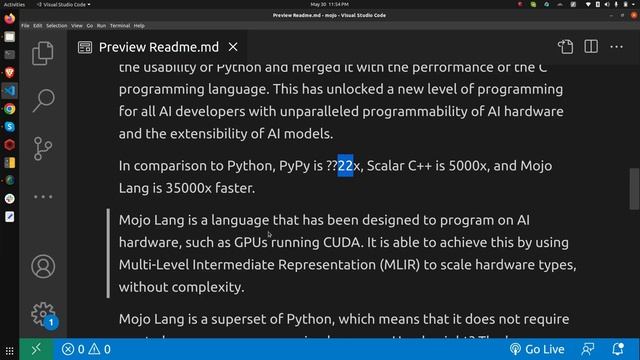Image resolution: width=640 pixels, height=360 pixels.
Task: Open Skype from the dock
Action: [9, 127]
